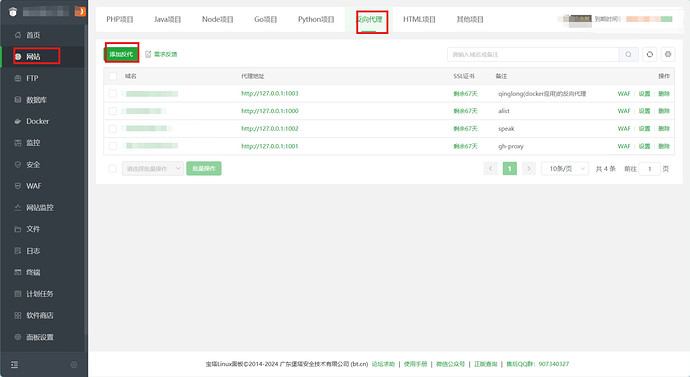690x377 pixels.
Task: Switch to Python项目 tab
Action: [x=316, y=19]
